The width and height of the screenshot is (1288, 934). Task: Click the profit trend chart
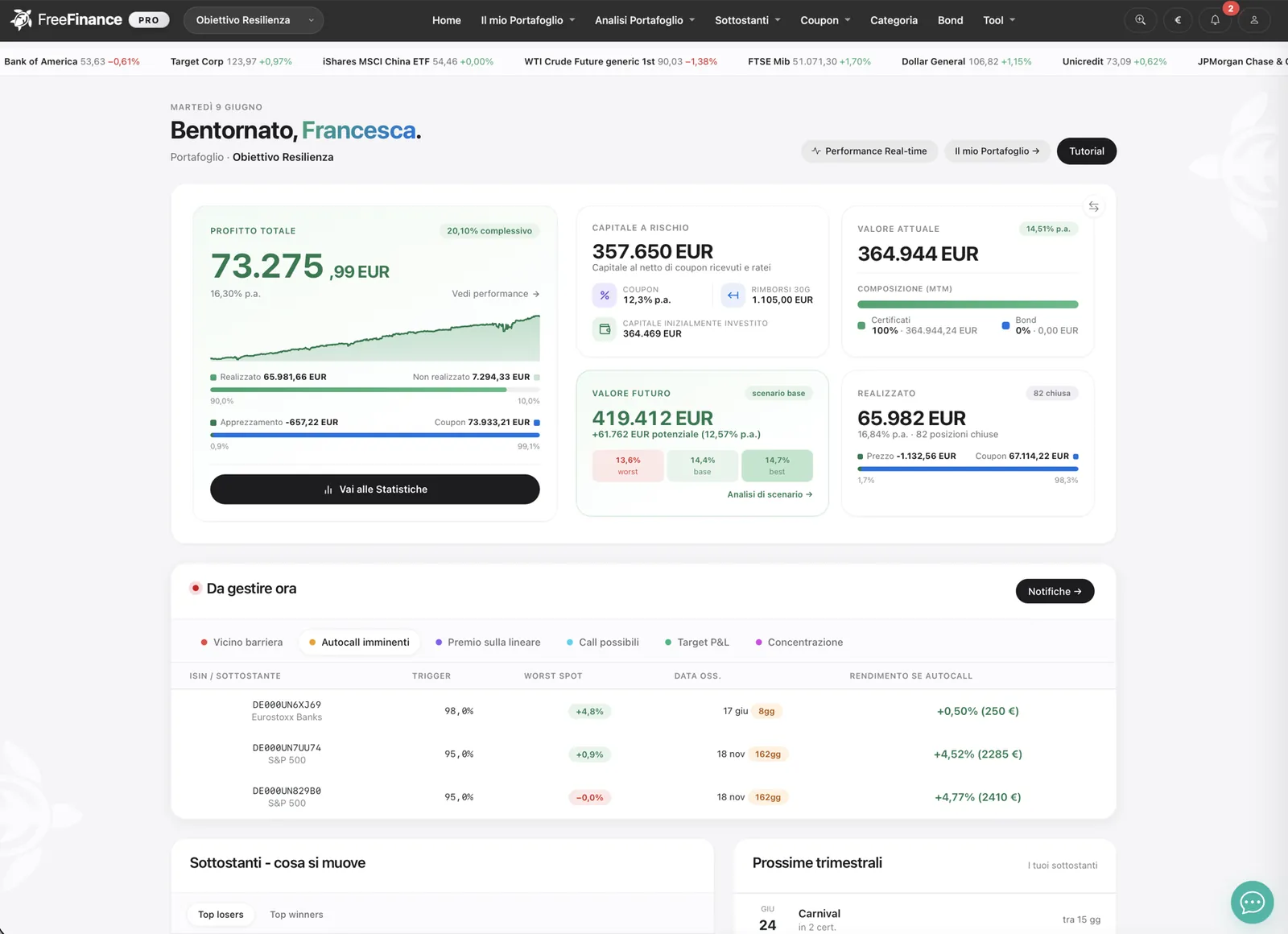tap(375, 337)
